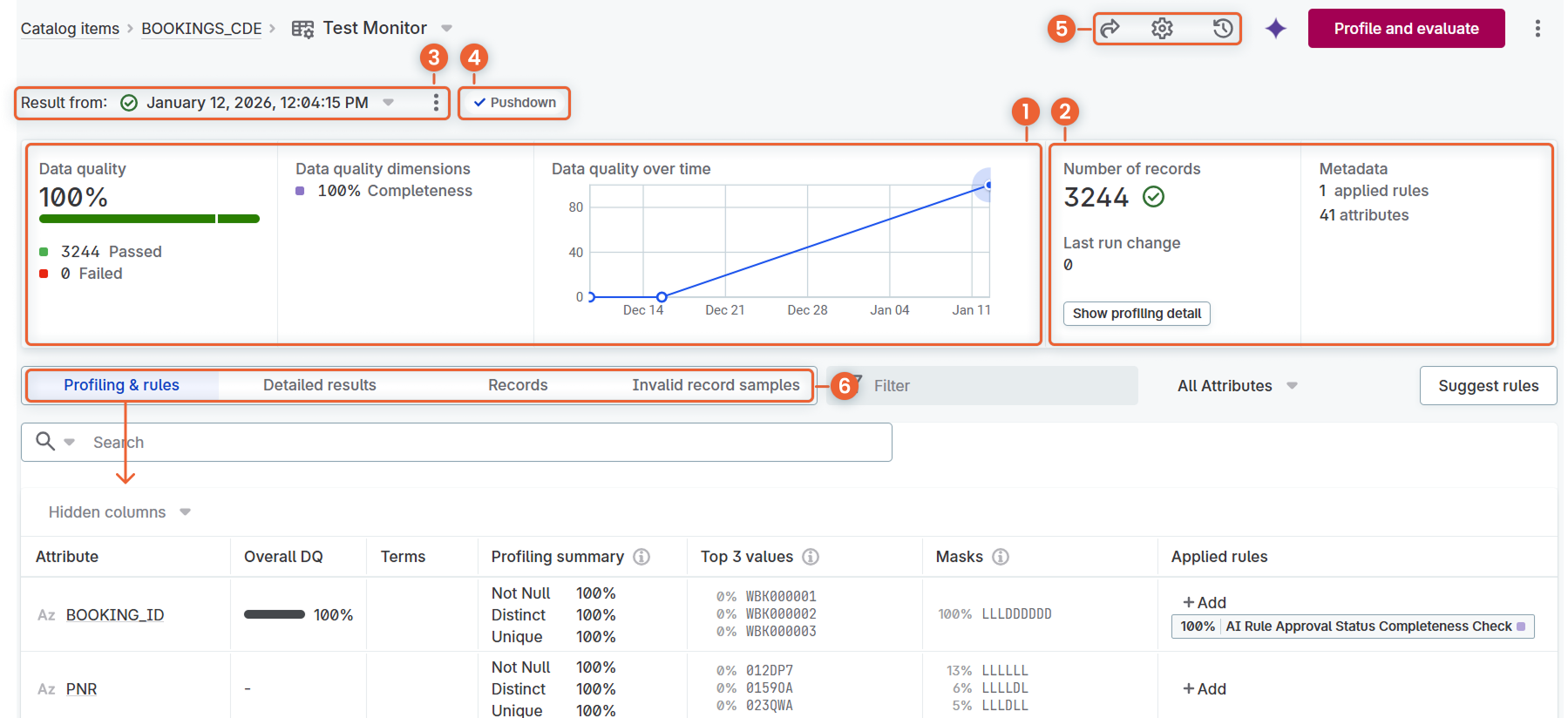Expand the Result from date dropdown
Viewport: 1568px width, 718px height.
coord(389,103)
